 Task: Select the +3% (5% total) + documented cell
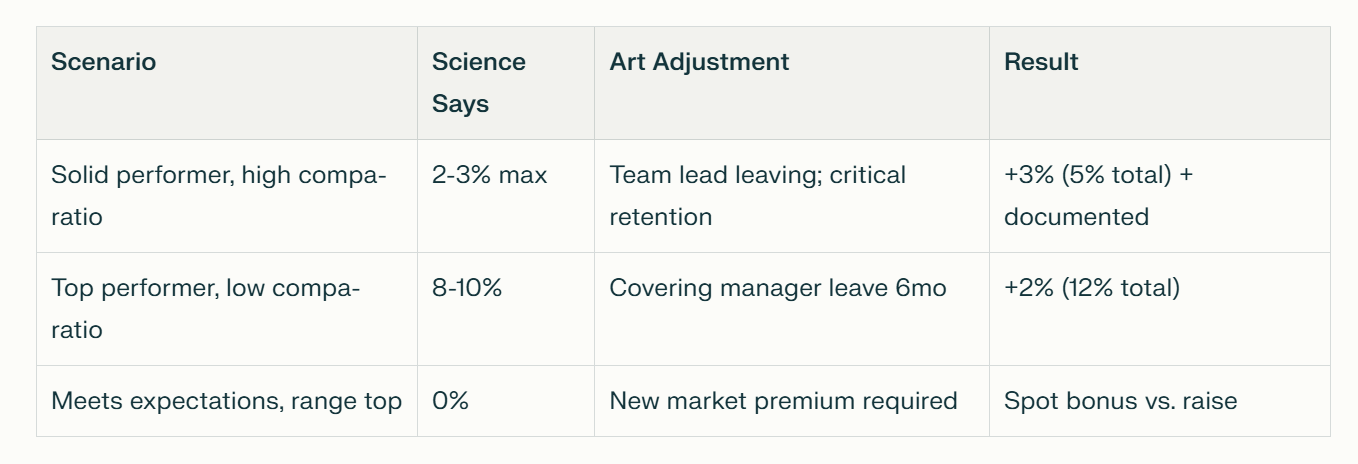click(x=1160, y=196)
